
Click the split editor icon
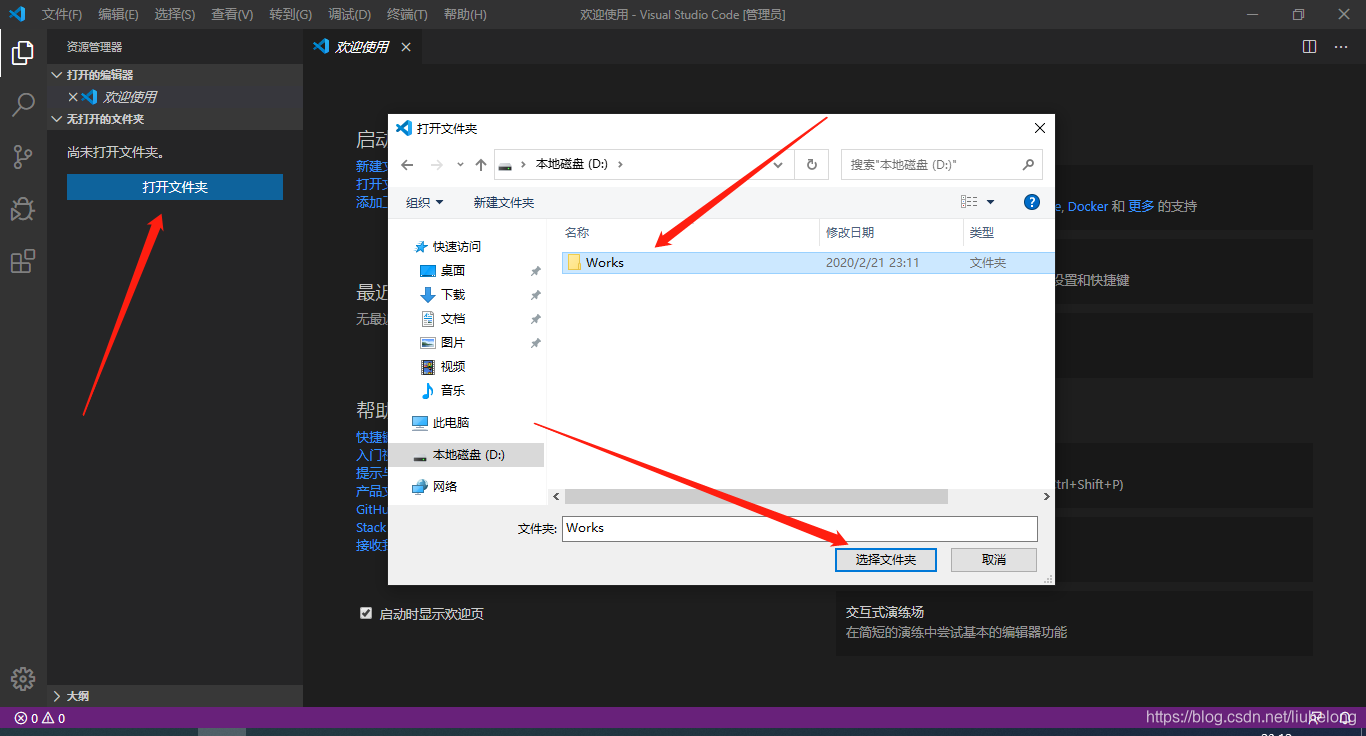pos(1310,47)
